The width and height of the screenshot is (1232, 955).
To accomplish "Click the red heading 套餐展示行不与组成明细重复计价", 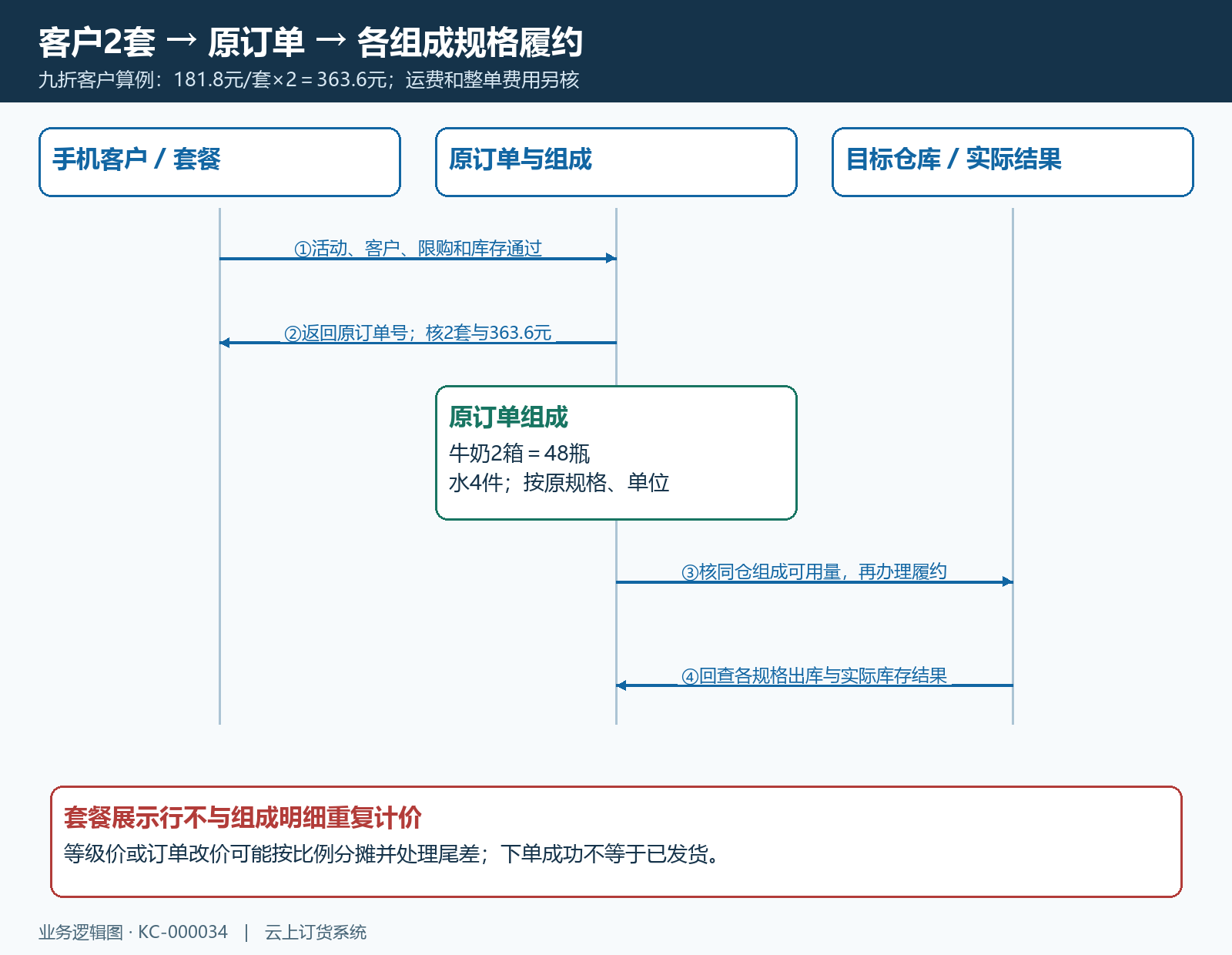I will tap(243, 817).
